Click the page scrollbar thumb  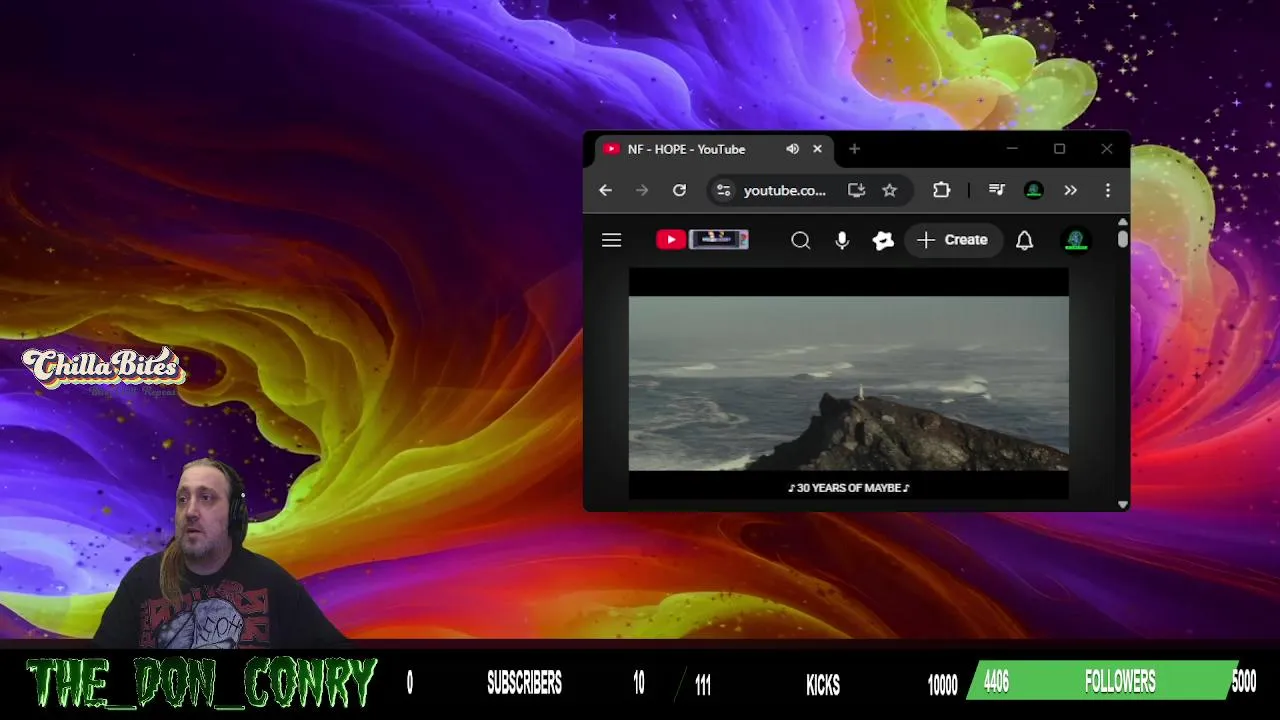1123,239
